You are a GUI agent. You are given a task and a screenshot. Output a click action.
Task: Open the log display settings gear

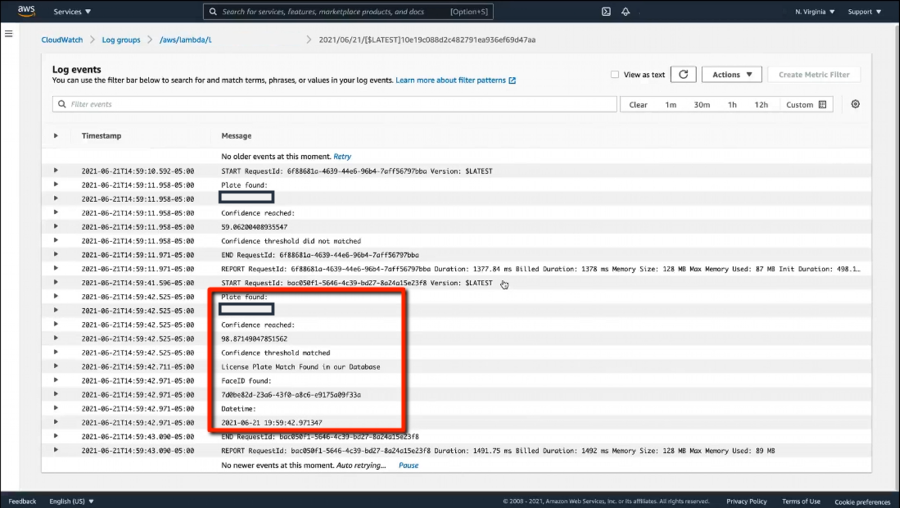(855, 104)
